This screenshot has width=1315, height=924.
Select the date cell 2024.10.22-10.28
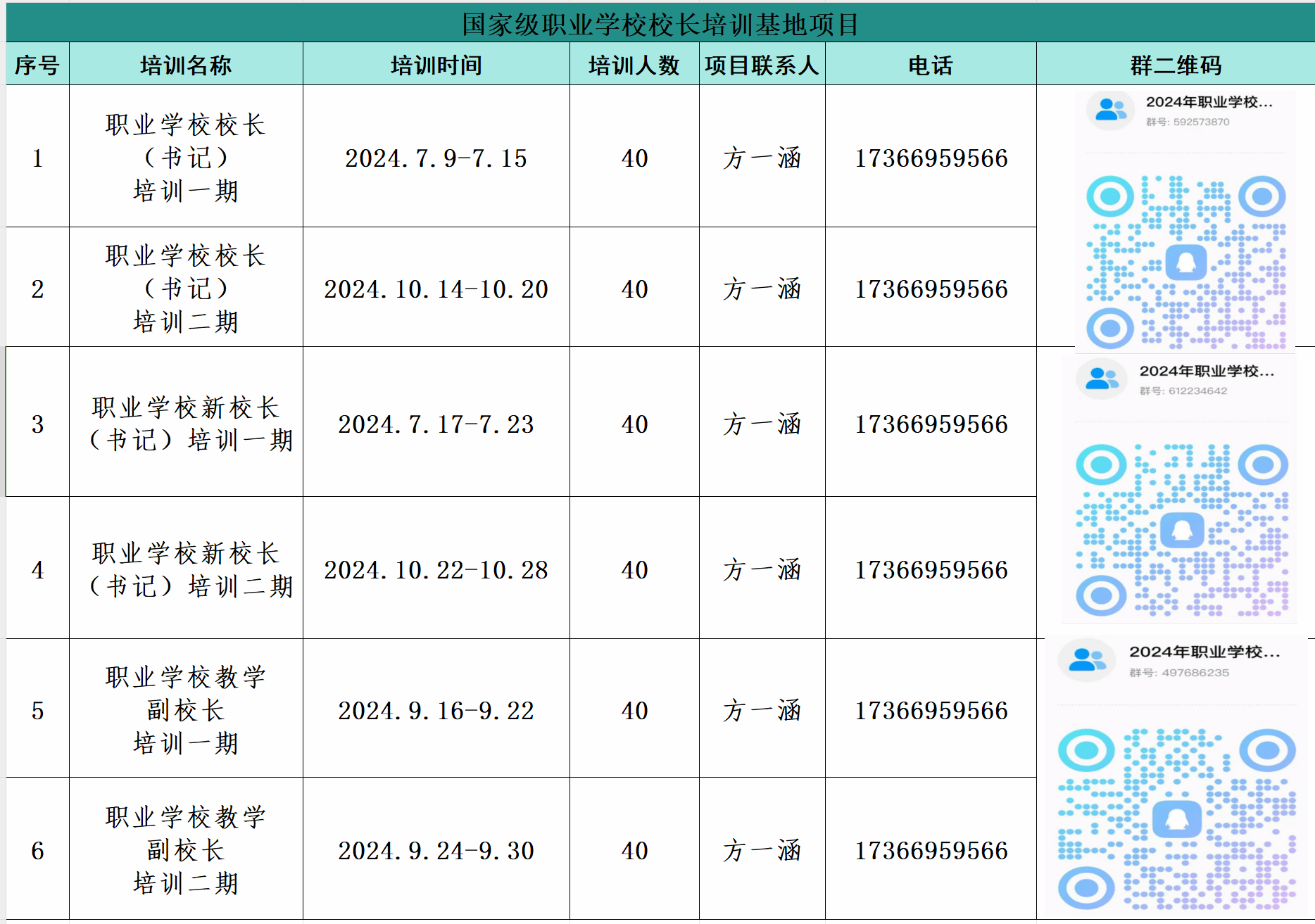[x=436, y=569]
